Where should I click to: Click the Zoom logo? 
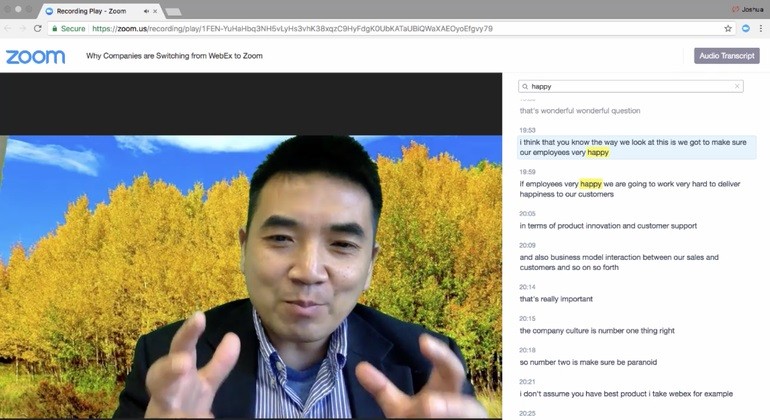[x=35, y=56]
